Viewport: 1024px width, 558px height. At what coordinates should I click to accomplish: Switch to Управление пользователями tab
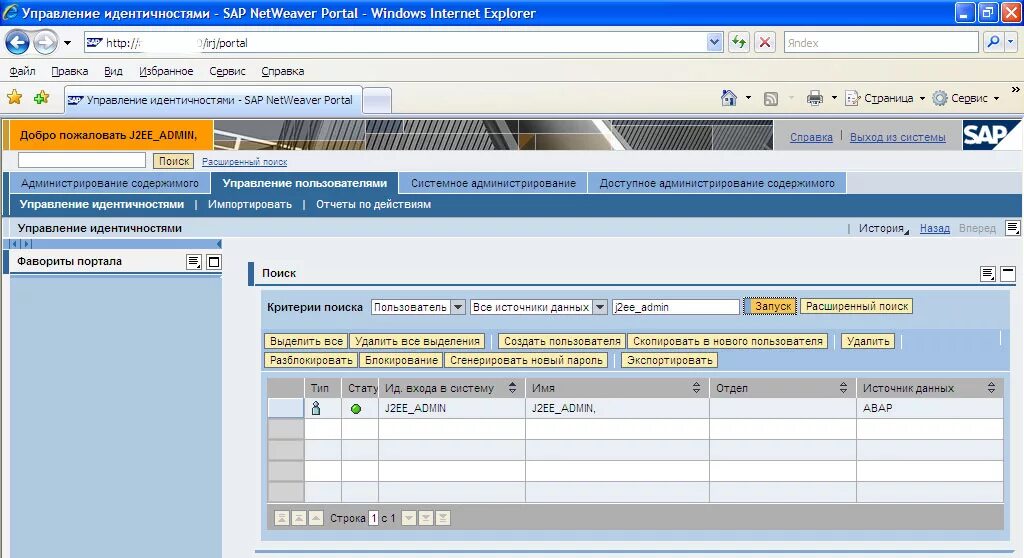click(304, 184)
